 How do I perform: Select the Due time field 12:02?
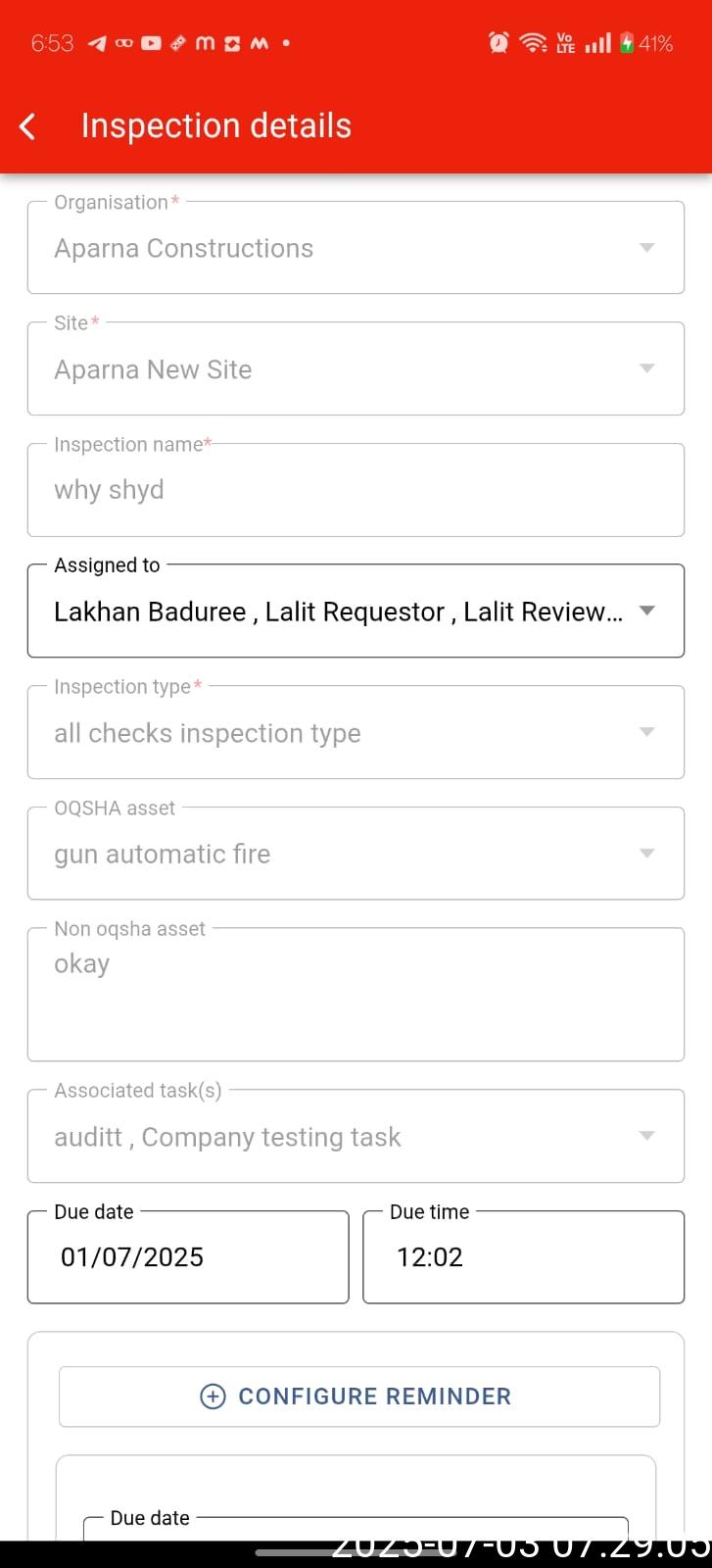coord(523,1257)
